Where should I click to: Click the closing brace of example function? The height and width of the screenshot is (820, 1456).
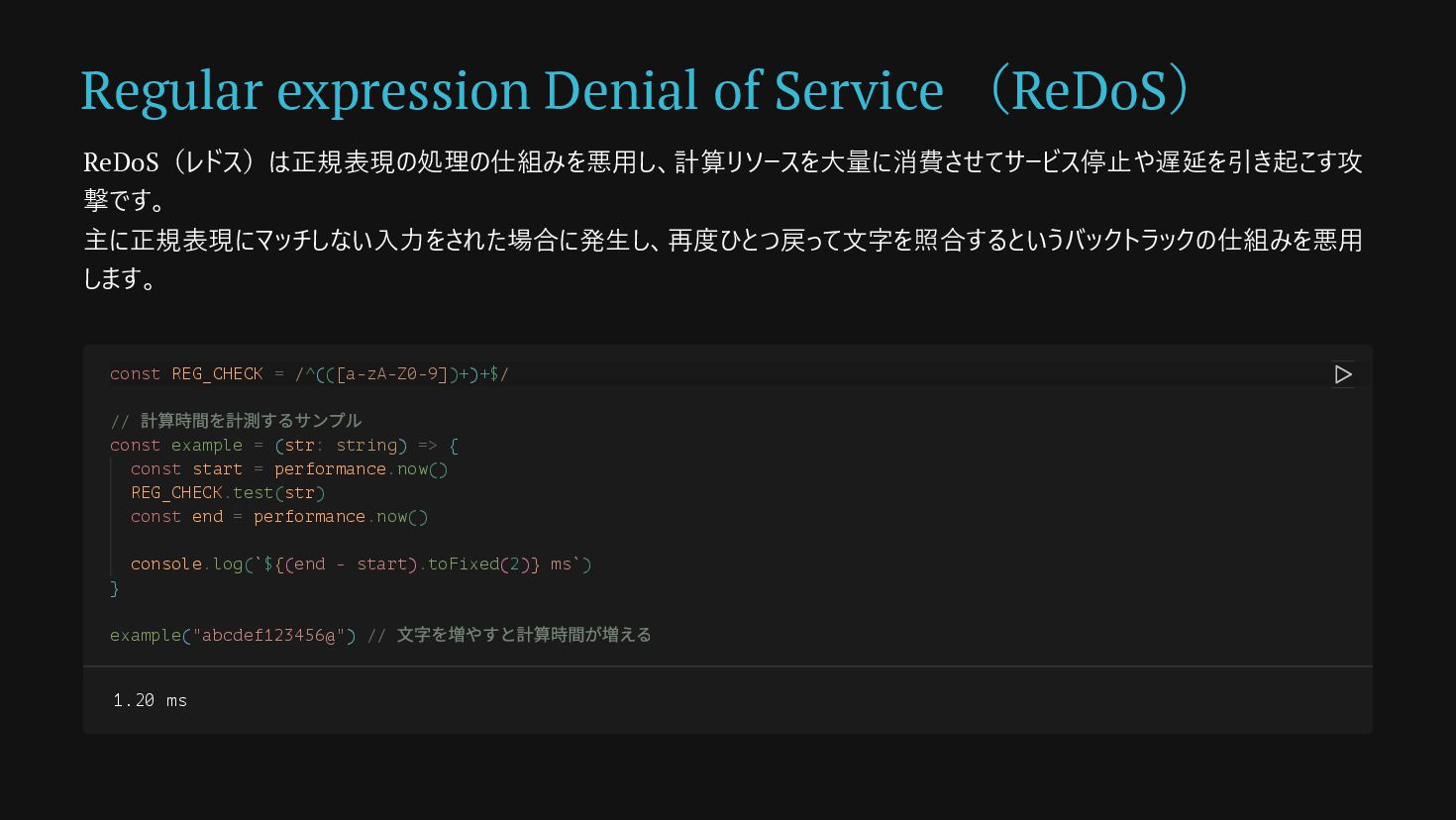tap(115, 588)
